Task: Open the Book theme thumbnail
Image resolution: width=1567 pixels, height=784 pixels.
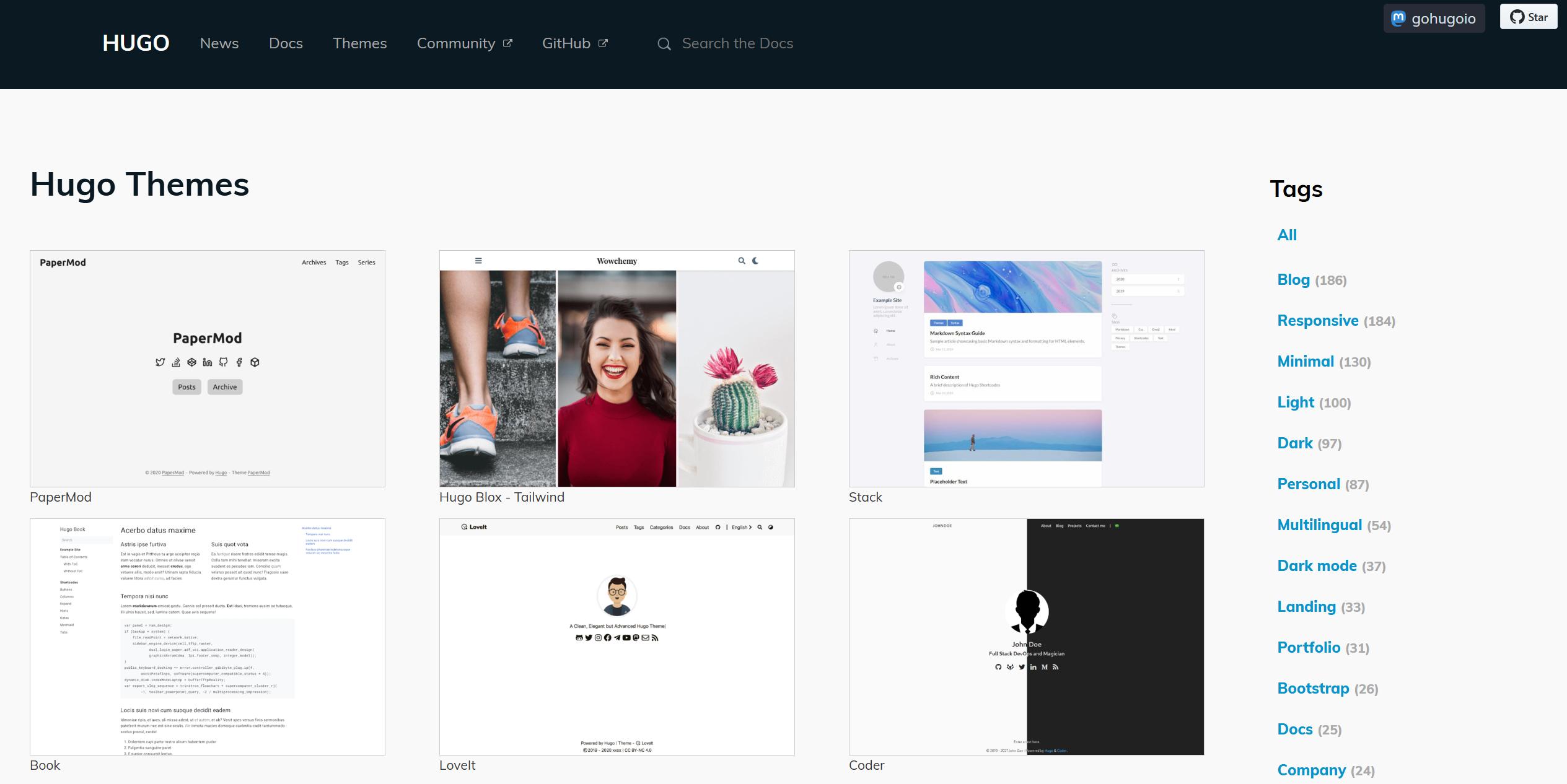Action: point(208,637)
